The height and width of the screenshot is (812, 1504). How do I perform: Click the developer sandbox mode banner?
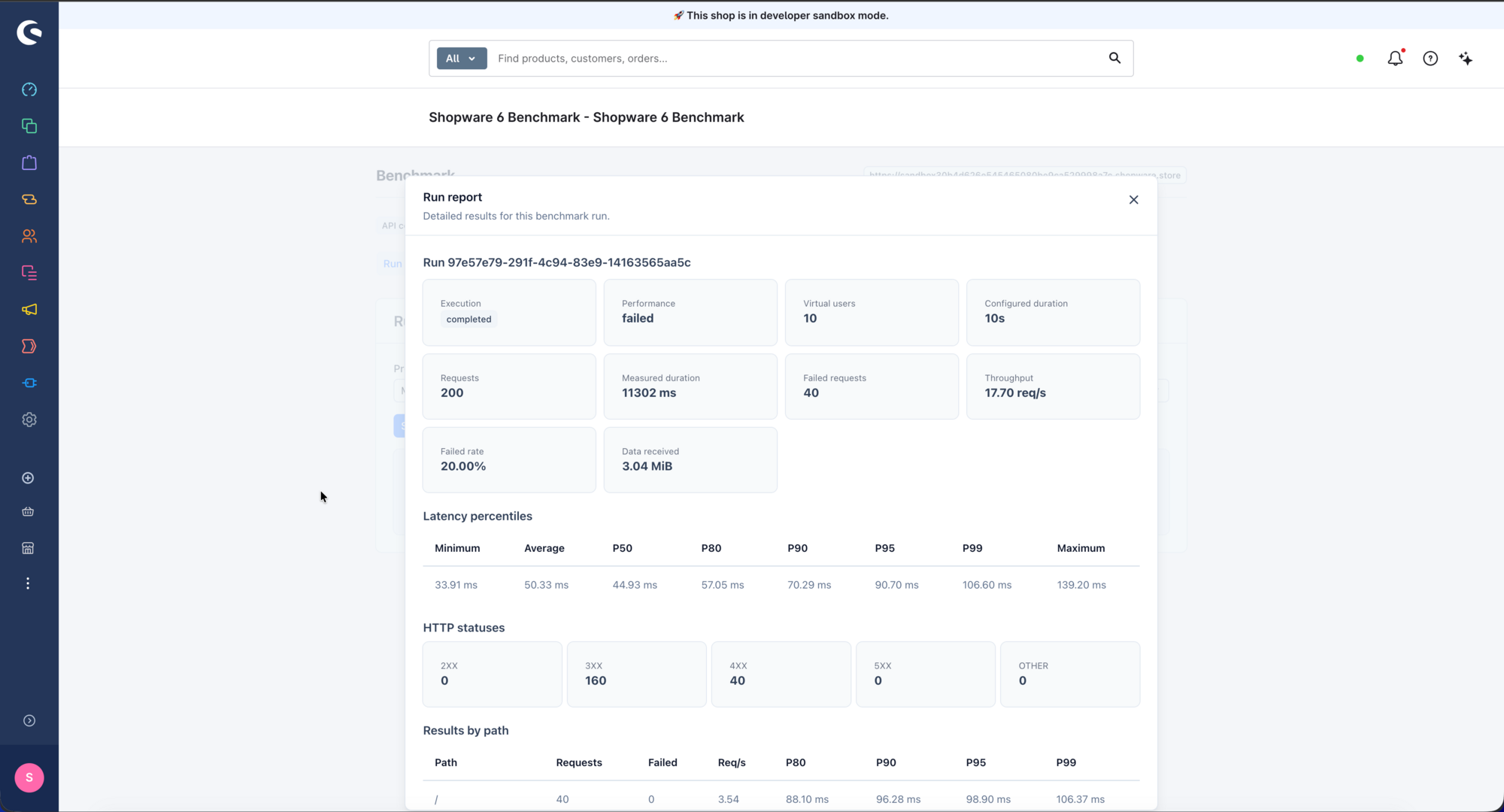coord(781,15)
